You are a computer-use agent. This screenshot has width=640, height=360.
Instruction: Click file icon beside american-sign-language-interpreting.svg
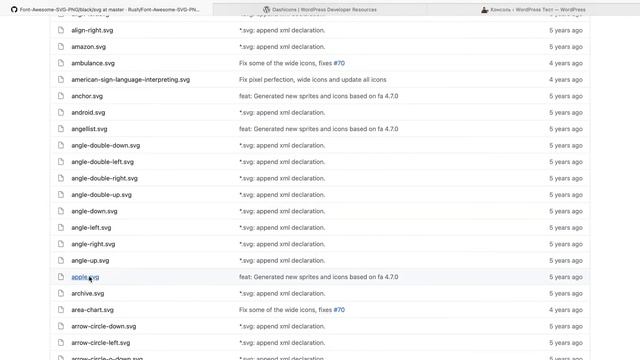[61, 80]
